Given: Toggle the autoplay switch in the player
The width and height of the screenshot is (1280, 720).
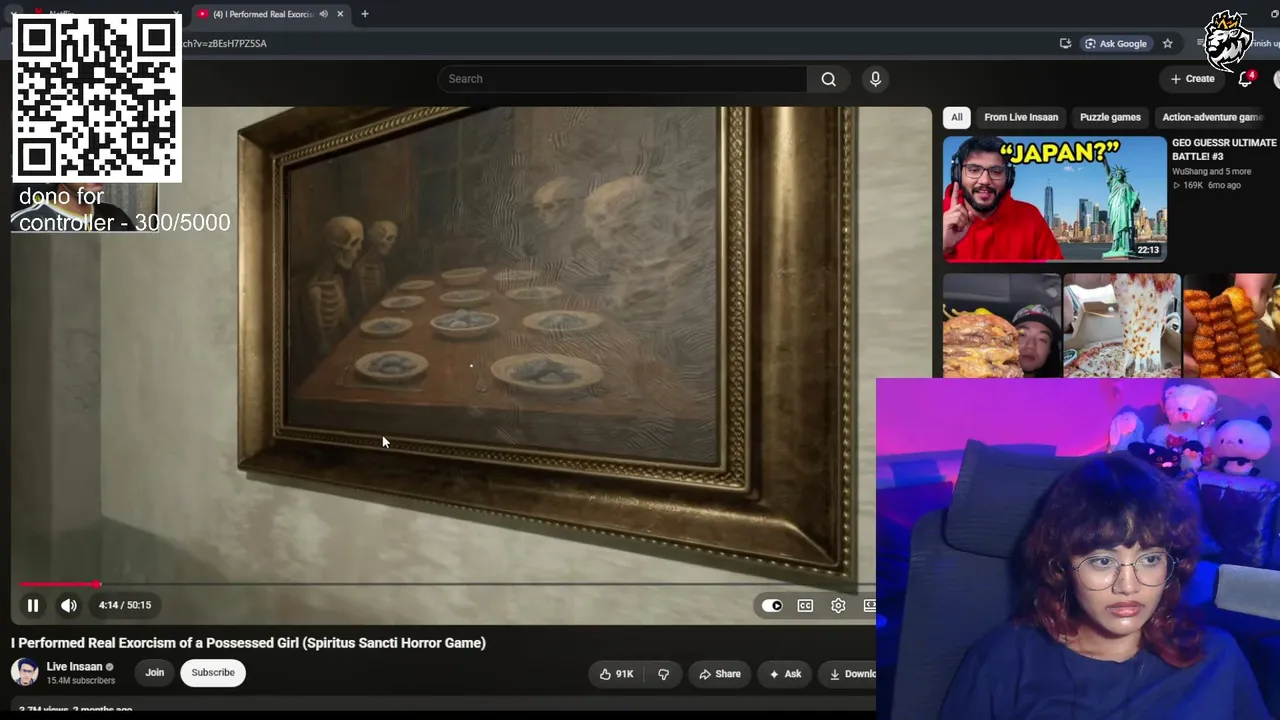Looking at the screenshot, I should click(772, 605).
